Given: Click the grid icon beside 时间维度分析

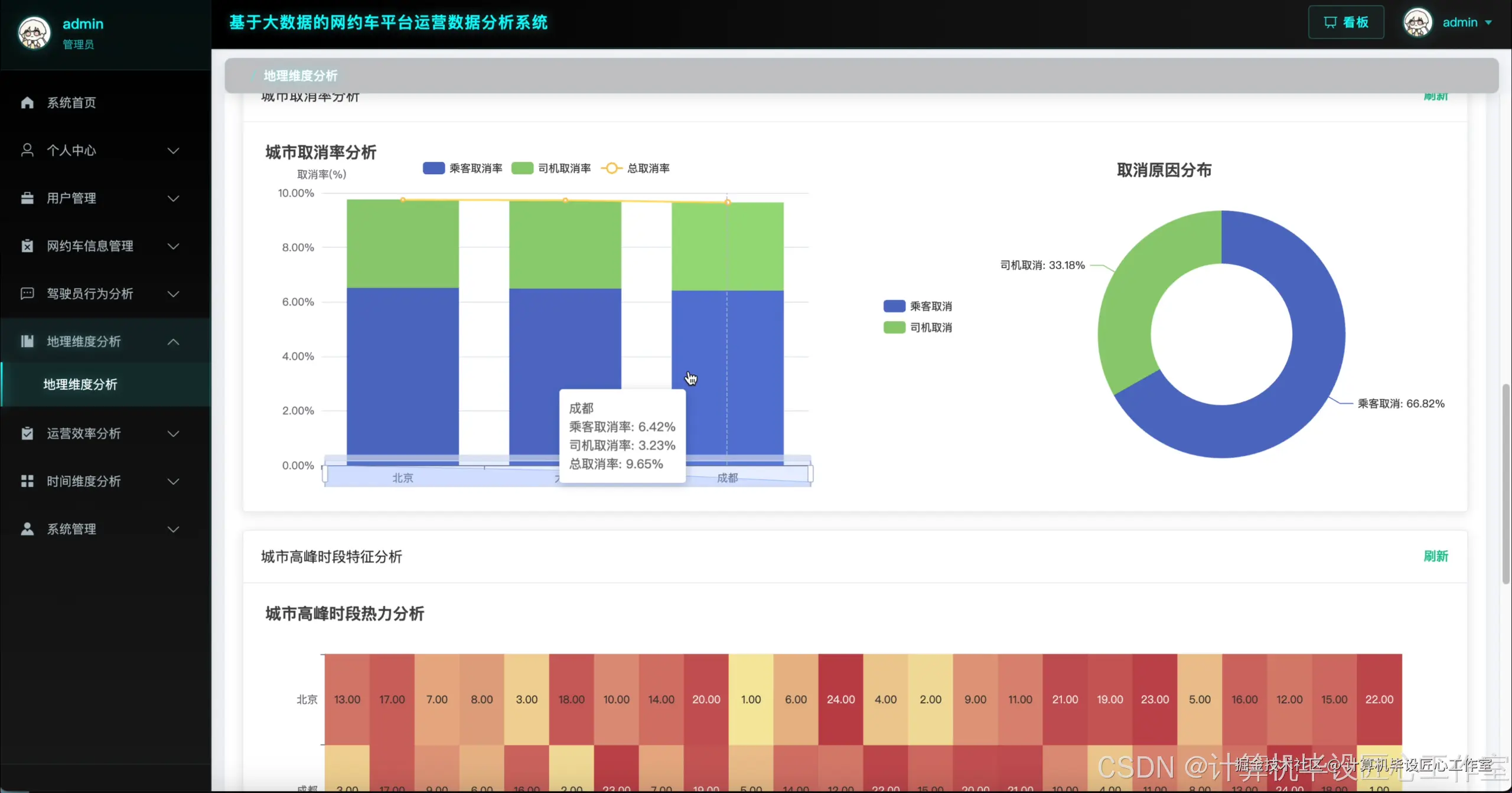Looking at the screenshot, I should (27, 481).
